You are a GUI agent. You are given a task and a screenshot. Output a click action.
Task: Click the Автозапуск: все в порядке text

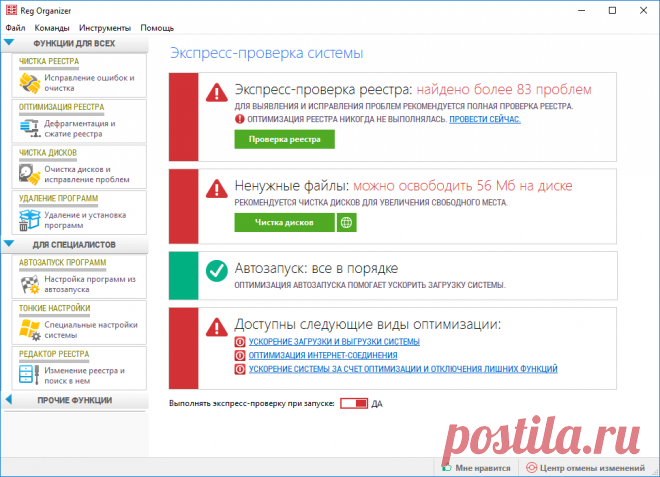tap(316, 268)
